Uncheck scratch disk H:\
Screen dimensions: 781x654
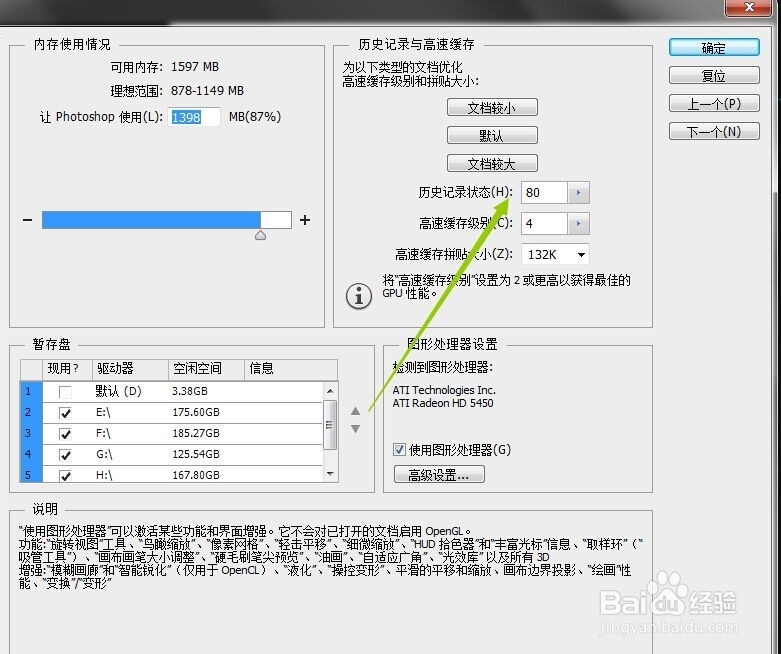pyautogui.click(x=65, y=476)
